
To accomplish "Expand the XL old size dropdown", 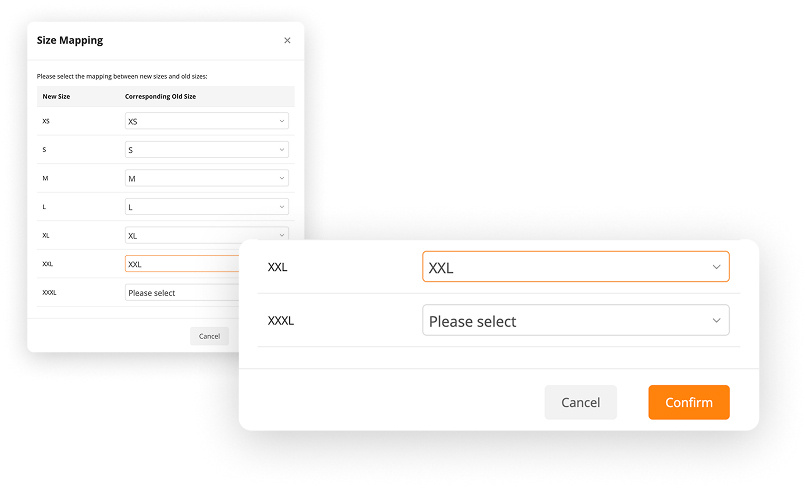I will click(206, 235).
